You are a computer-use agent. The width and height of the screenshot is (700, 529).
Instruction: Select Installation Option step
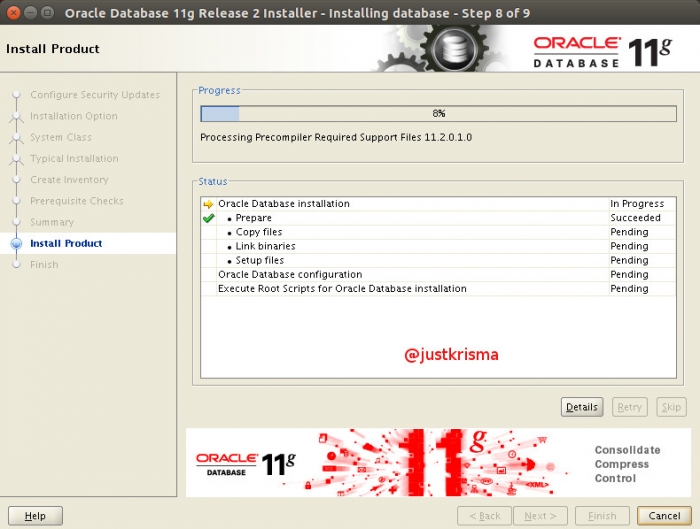click(x=74, y=116)
